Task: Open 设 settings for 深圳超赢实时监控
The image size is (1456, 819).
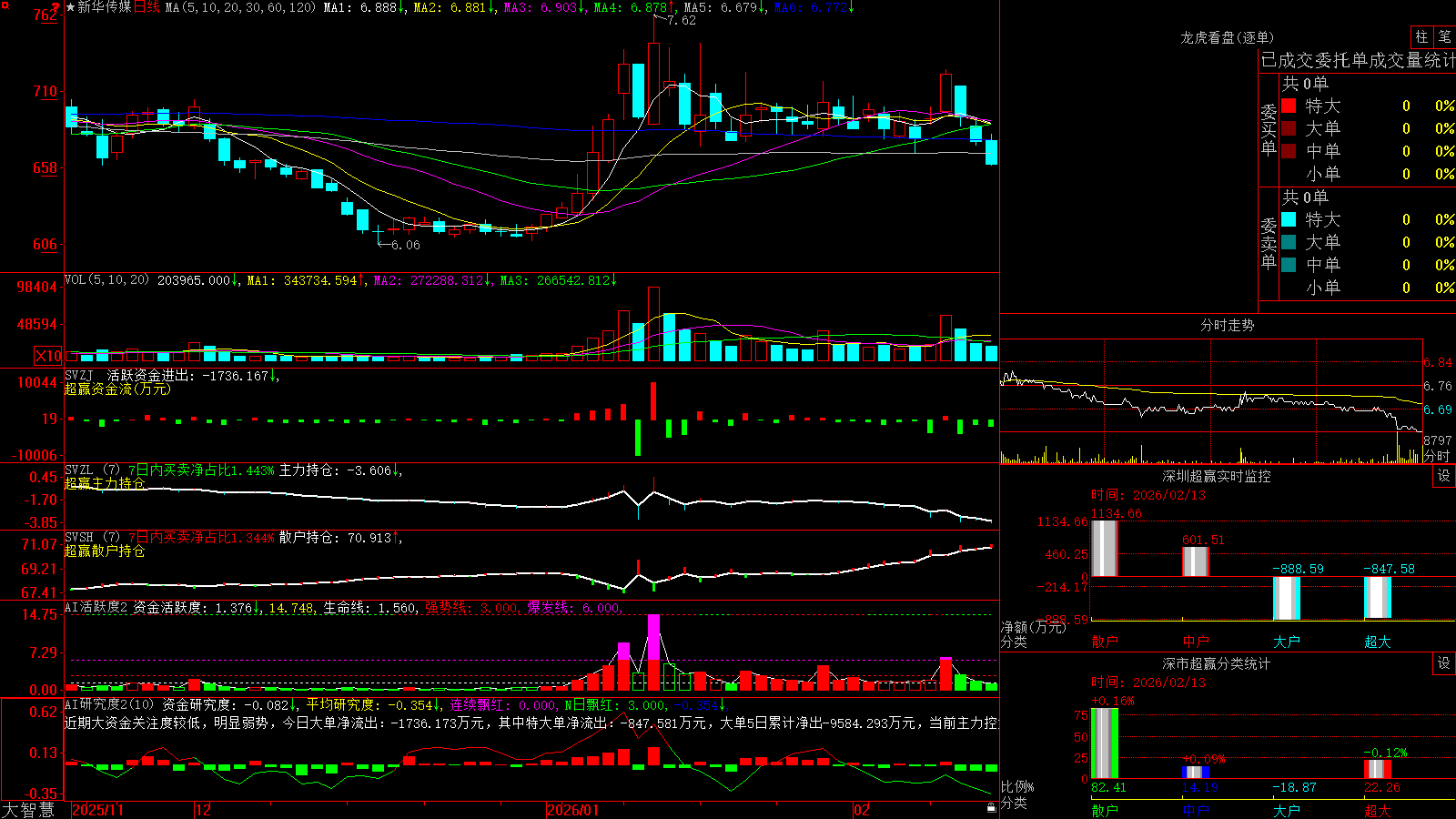Action: [x=1444, y=476]
